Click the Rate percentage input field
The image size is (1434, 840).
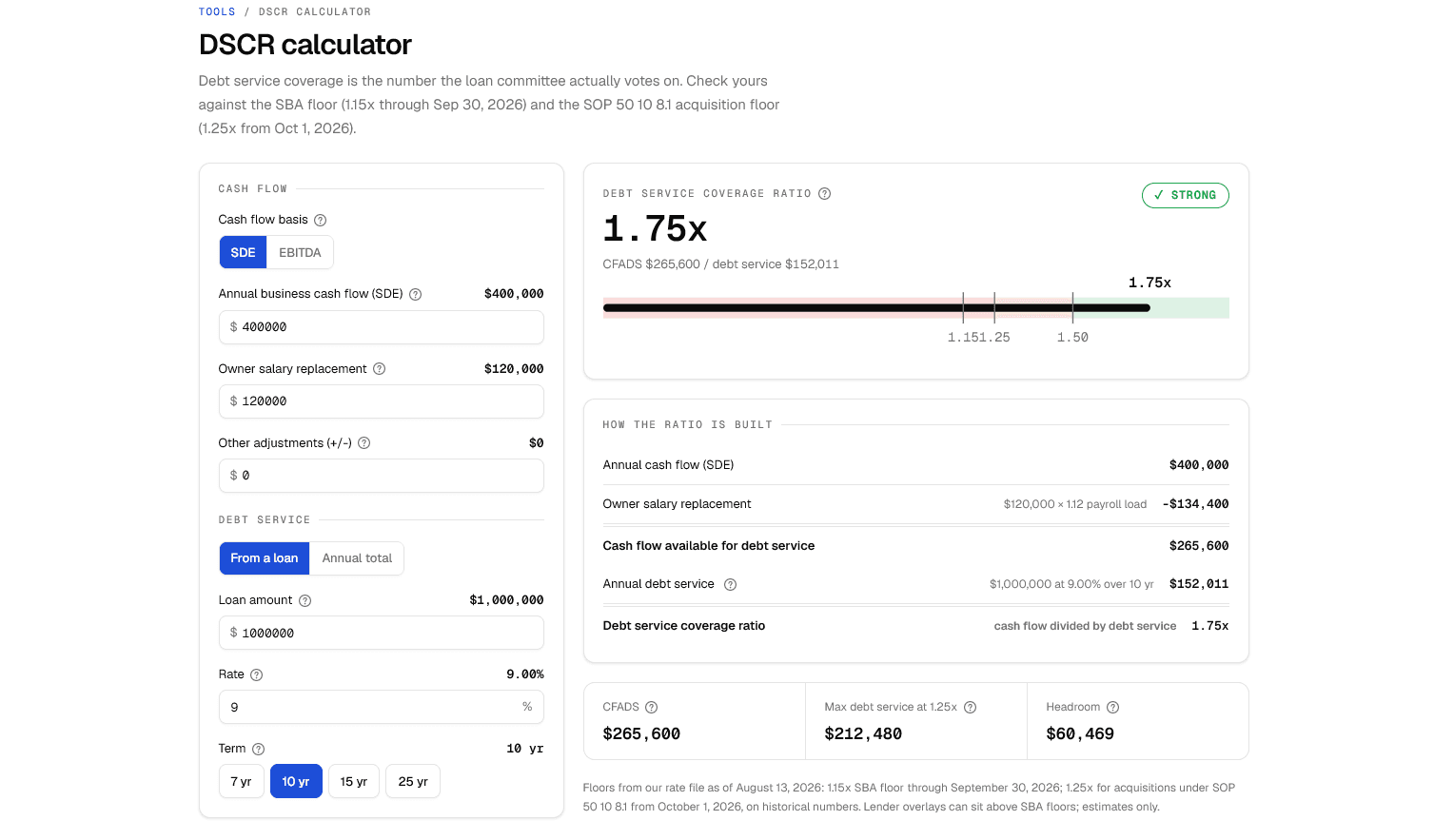(x=382, y=707)
